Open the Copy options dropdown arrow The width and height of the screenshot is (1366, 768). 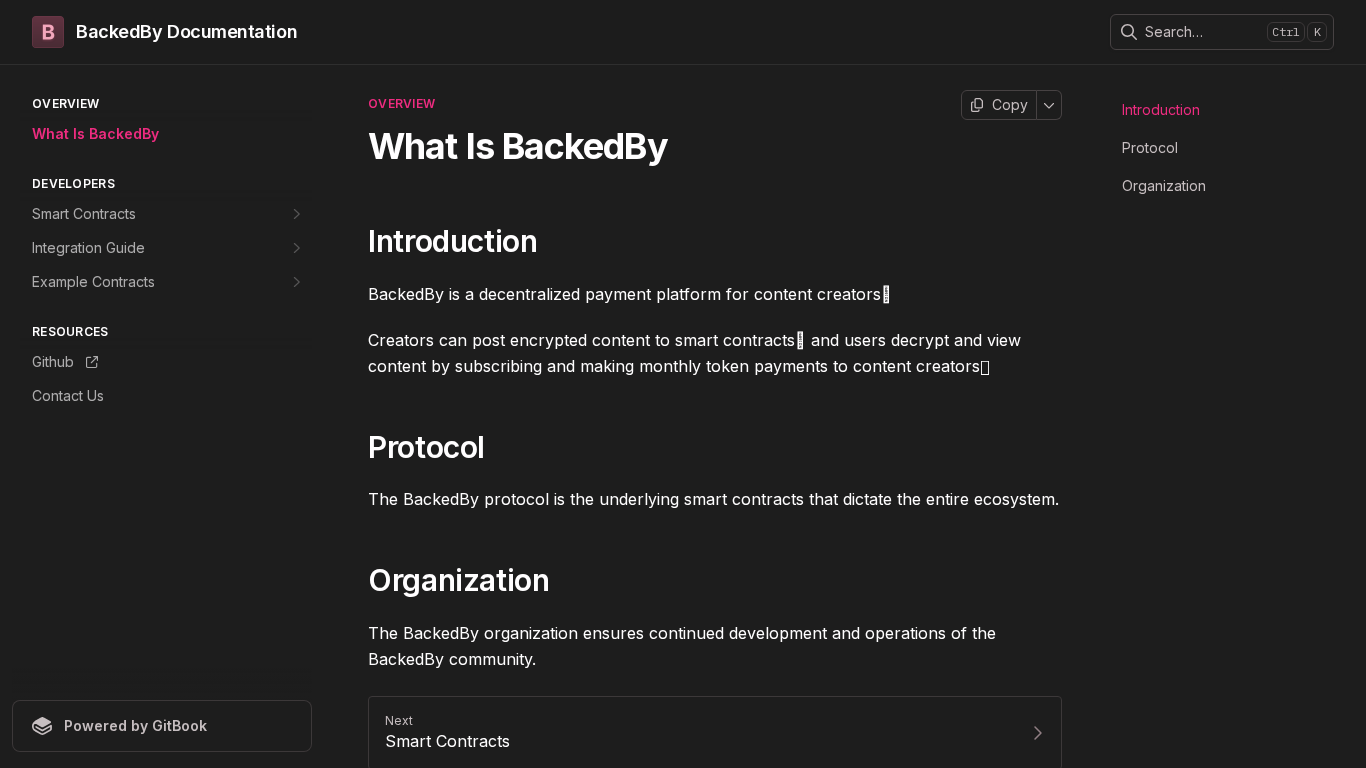coord(1049,105)
